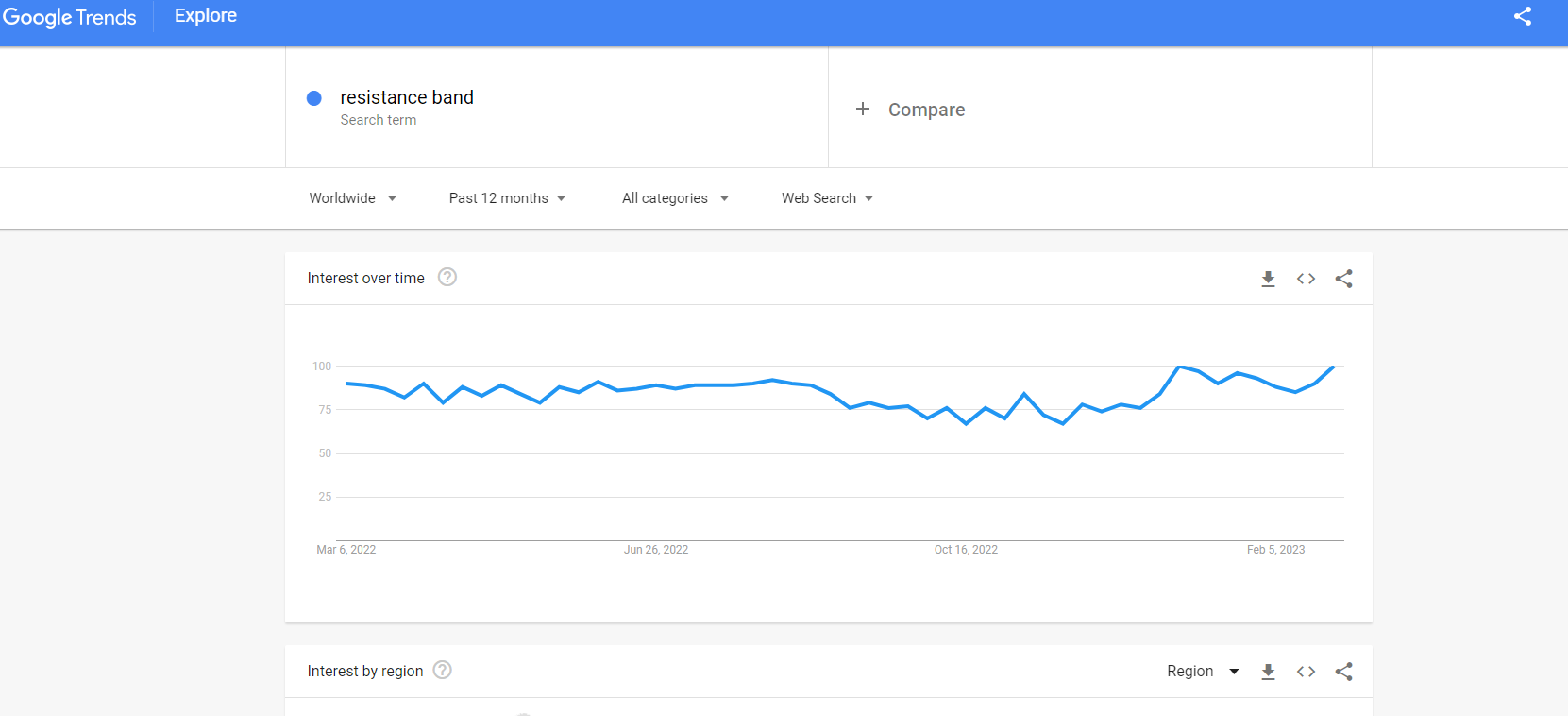Open the Worldwide location dropdown
This screenshot has height=716, width=1568.
pos(353,198)
